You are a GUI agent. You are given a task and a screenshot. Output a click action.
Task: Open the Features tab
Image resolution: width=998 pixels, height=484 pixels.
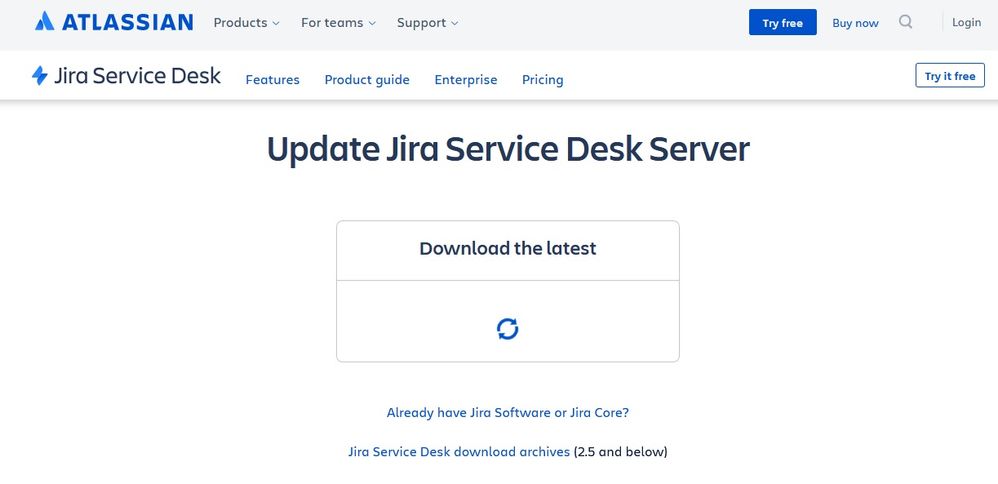pos(272,80)
